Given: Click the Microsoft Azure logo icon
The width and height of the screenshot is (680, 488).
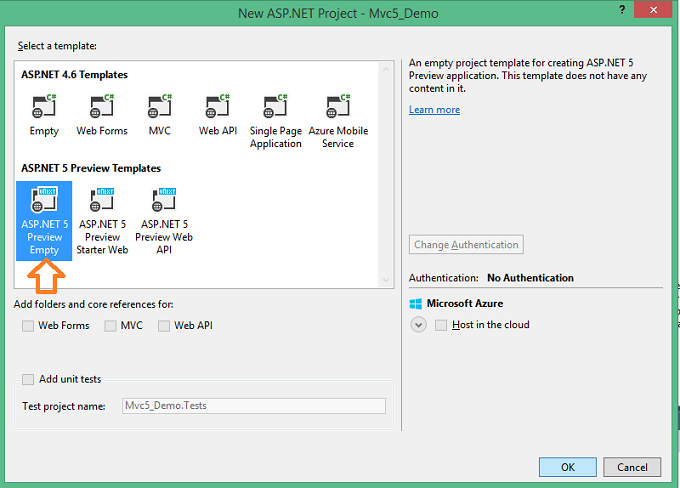Looking at the screenshot, I should [x=415, y=304].
